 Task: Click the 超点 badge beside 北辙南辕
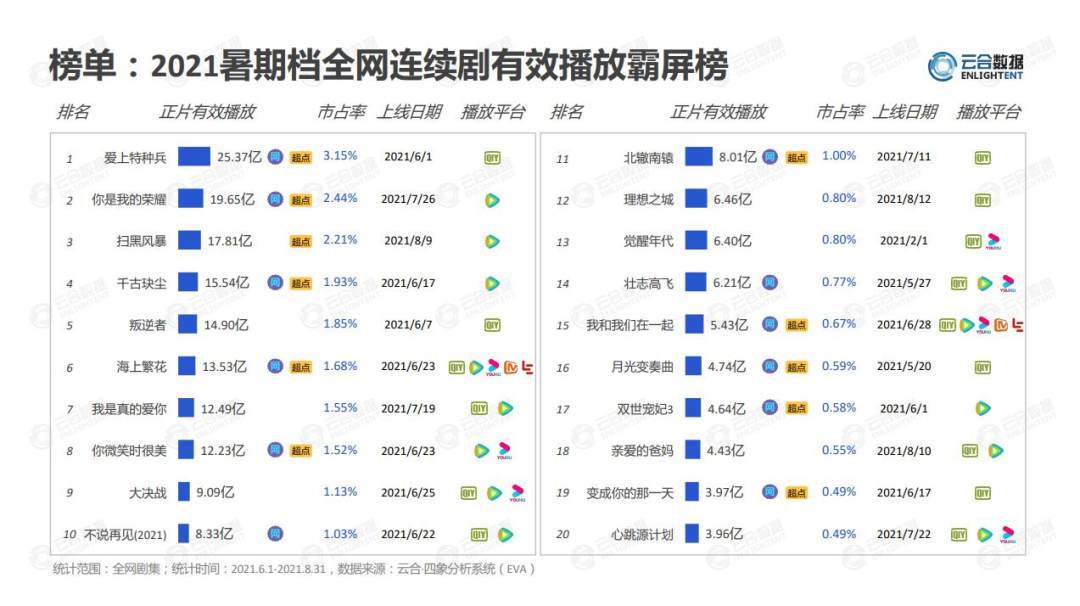(x=796, y=158)
